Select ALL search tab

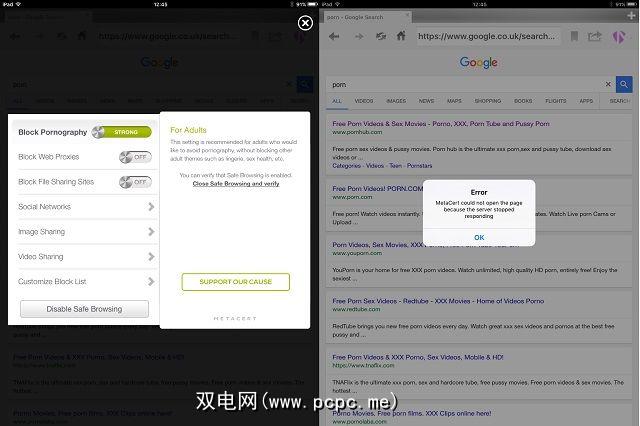click(x=337, y=101)
